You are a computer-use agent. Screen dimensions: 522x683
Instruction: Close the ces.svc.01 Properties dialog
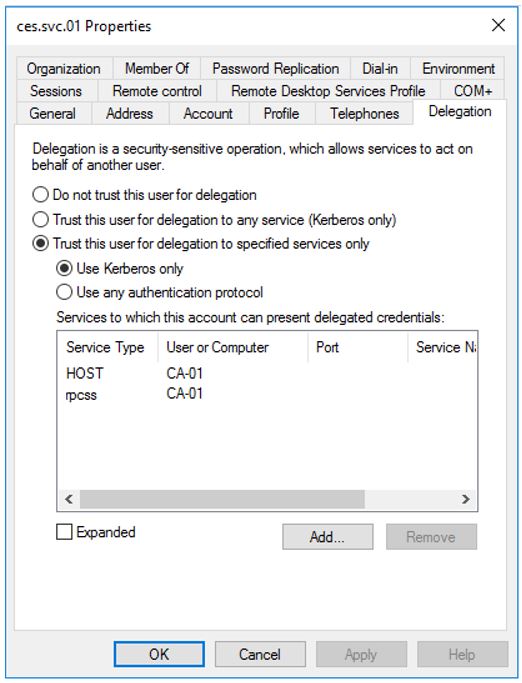(x=498, y=25)
